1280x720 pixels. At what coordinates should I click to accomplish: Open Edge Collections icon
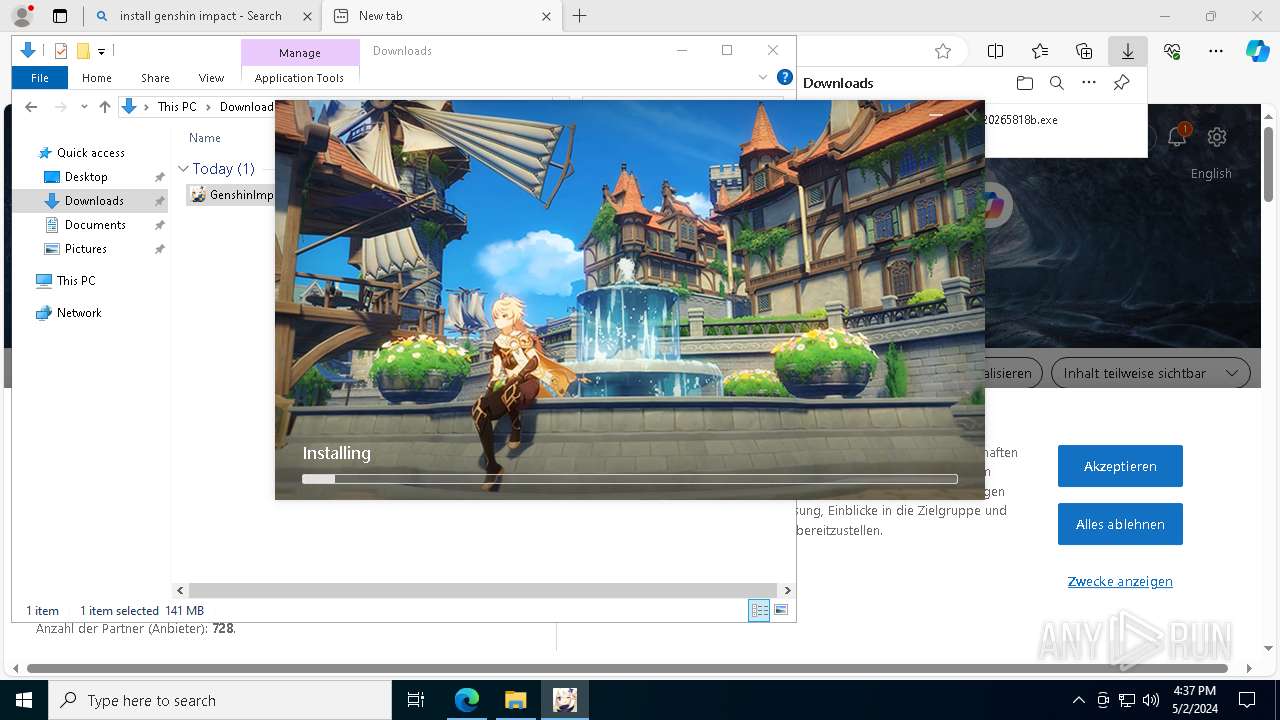[x=1084, y=51]
